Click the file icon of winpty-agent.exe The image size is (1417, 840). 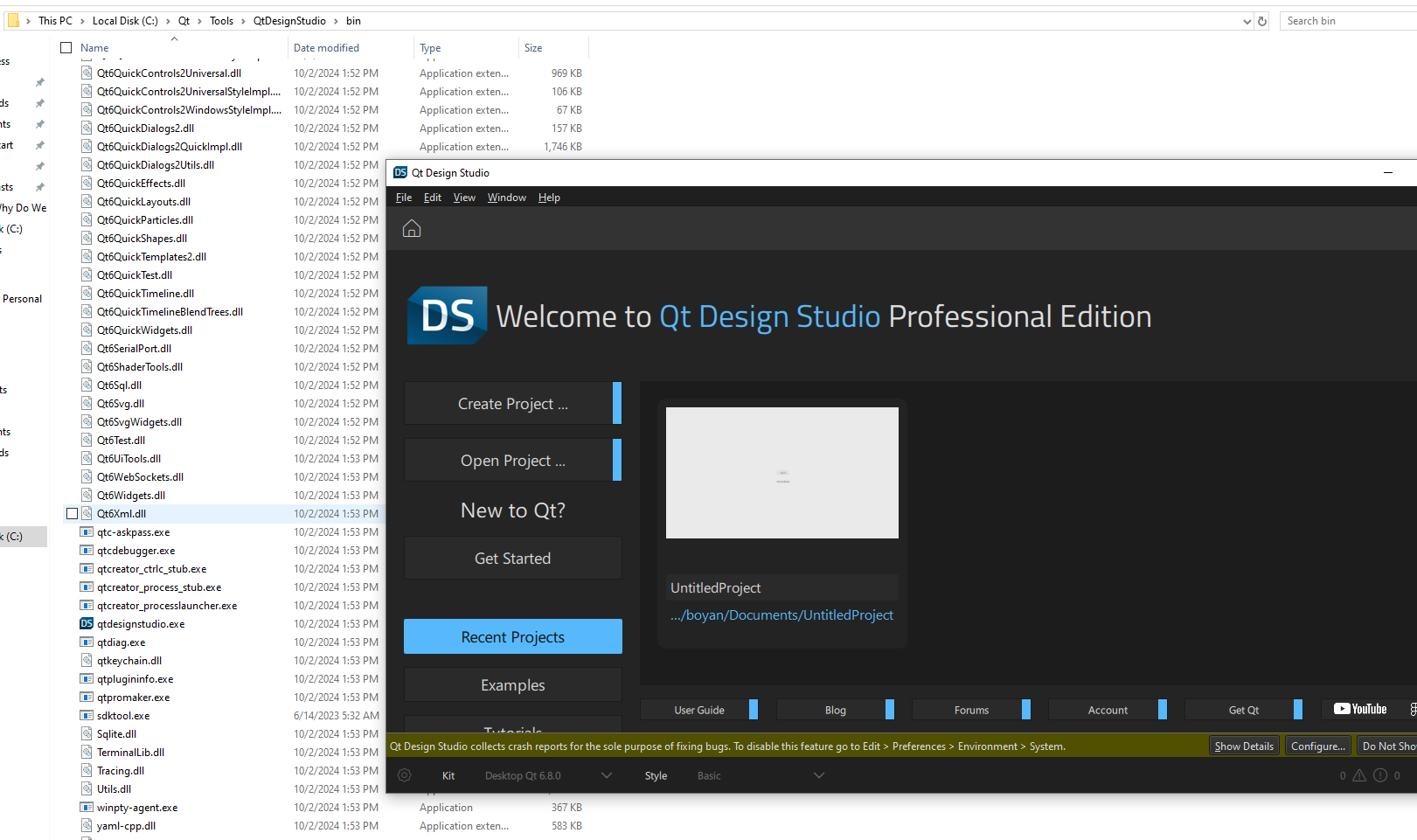click(x=87, y=808)
